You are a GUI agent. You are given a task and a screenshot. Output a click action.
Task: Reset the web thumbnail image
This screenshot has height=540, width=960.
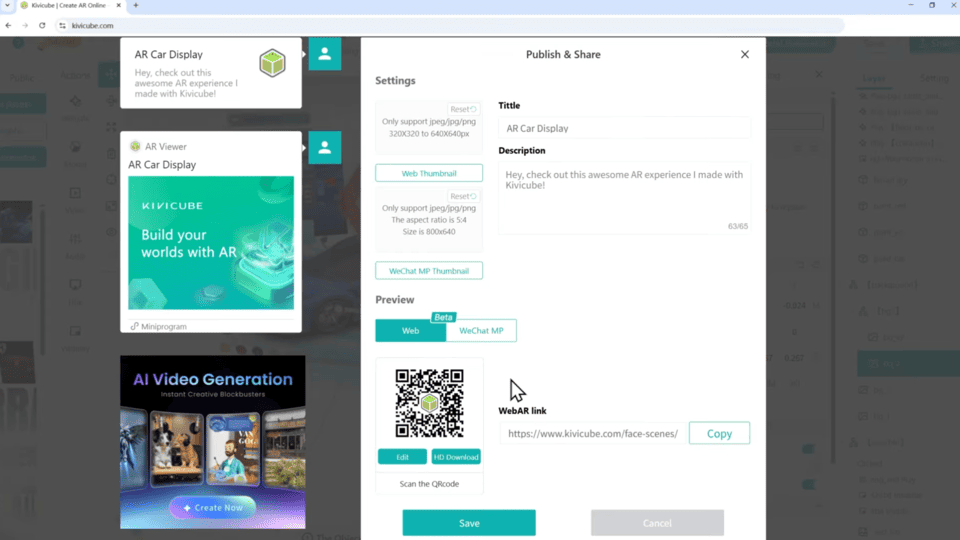[463, 109]
